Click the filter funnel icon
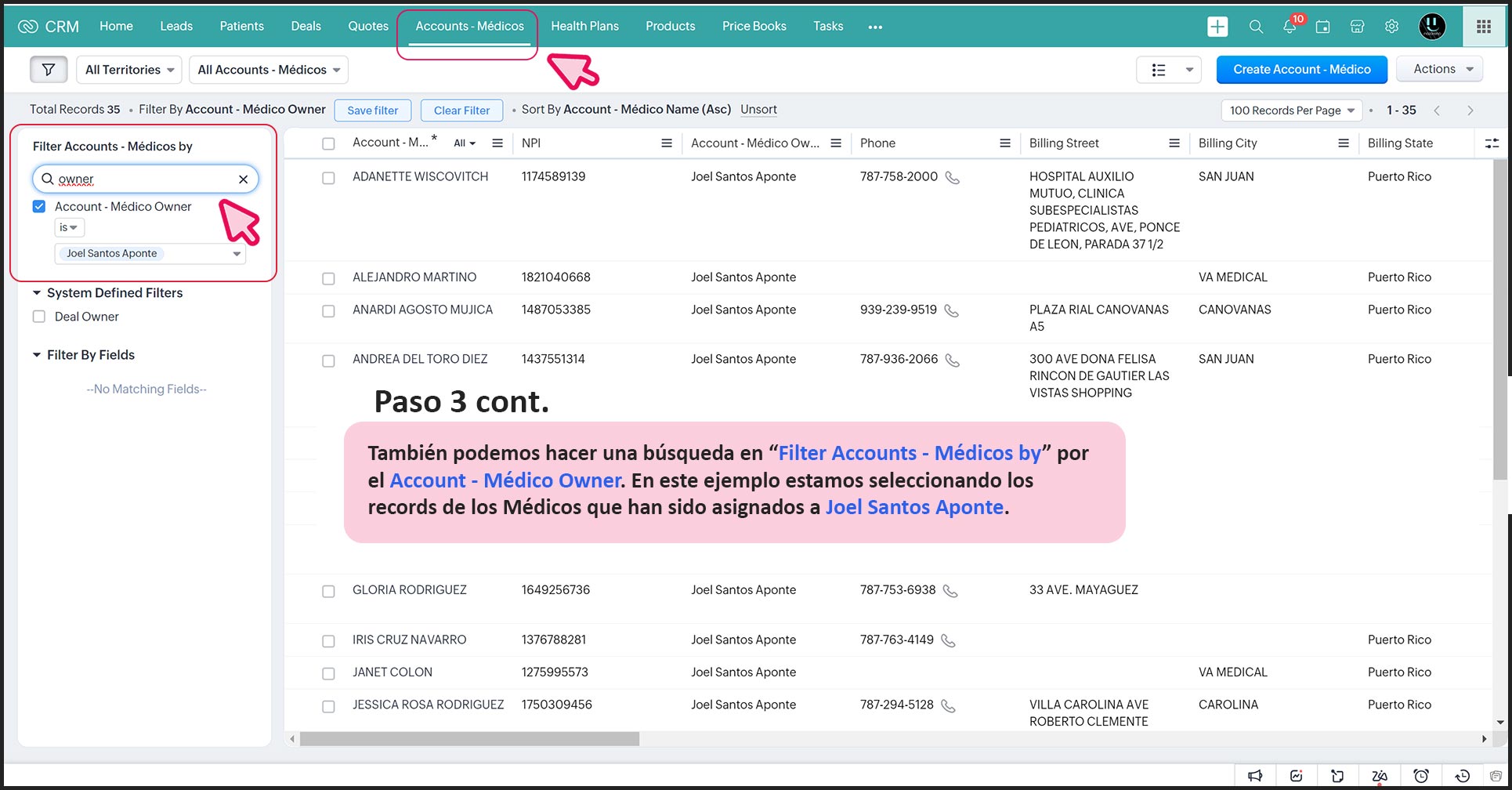The height and width of the screenshot is (790, 1512). pos(49,70)
